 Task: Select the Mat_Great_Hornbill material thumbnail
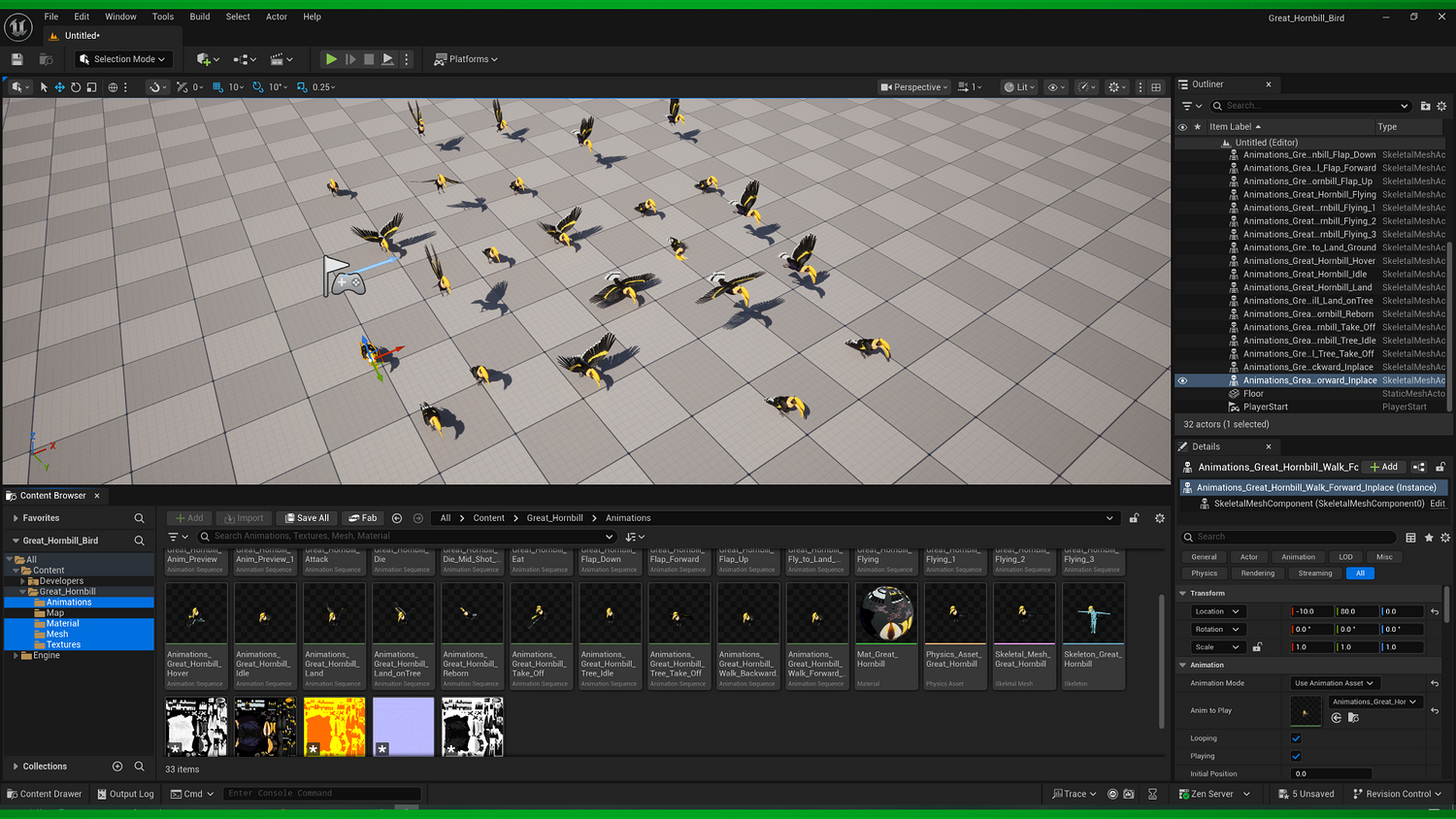(886, 614)
